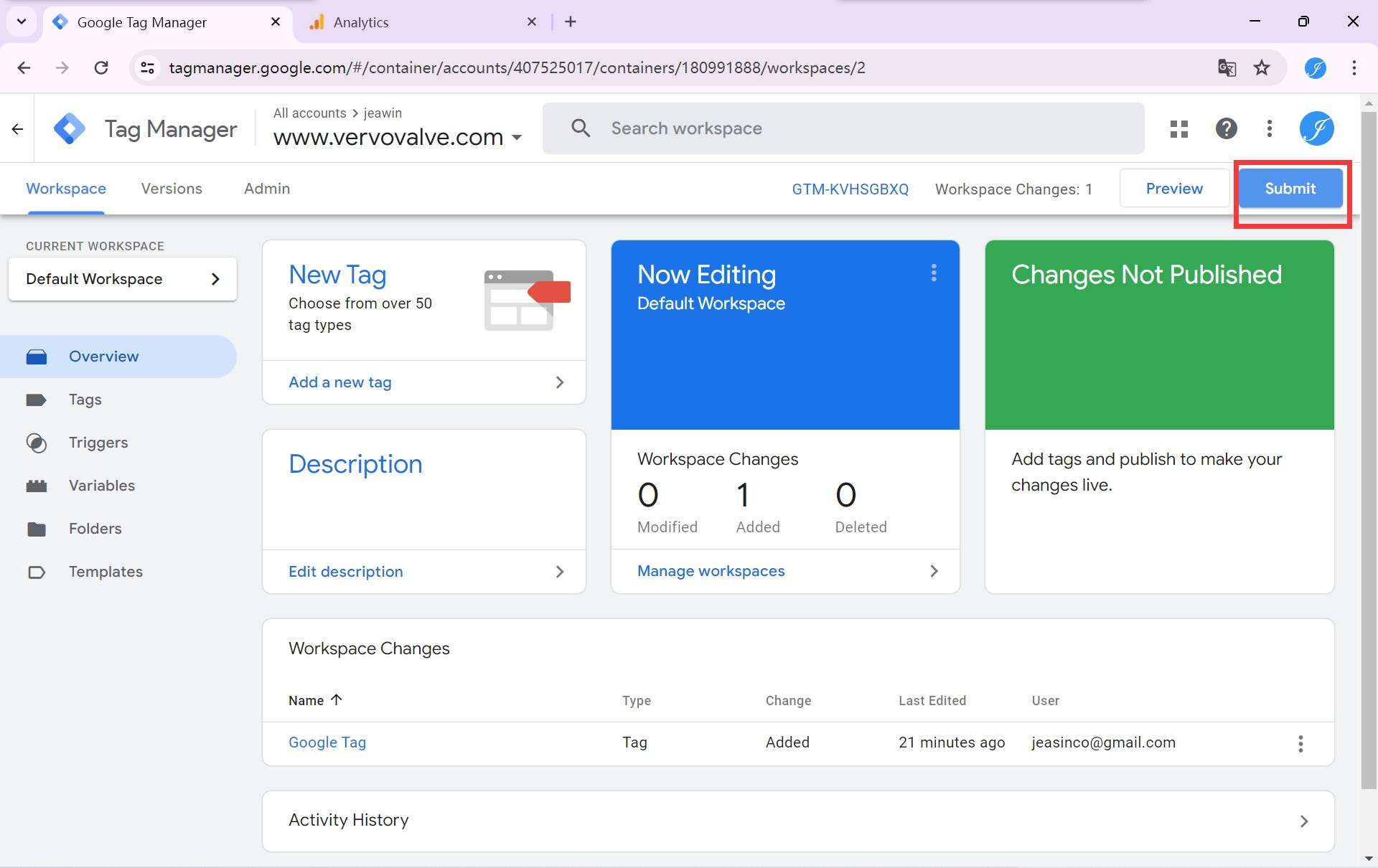Click the browser address bar URL

[x=517, y=68]
